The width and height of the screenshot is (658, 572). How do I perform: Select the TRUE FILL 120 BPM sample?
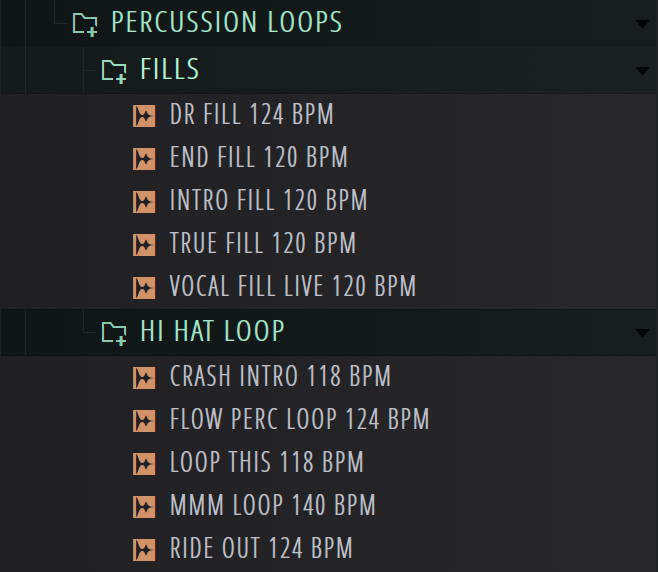coord(263,244)
